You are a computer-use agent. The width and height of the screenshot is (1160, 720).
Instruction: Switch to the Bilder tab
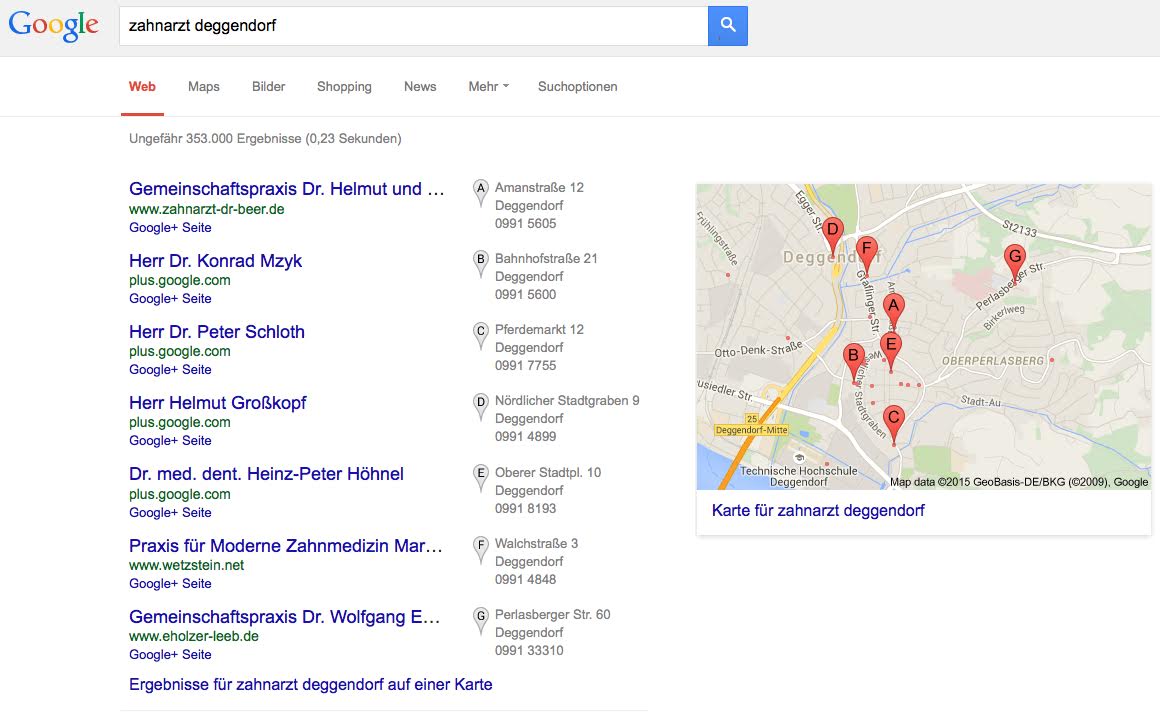coord(269,87)
